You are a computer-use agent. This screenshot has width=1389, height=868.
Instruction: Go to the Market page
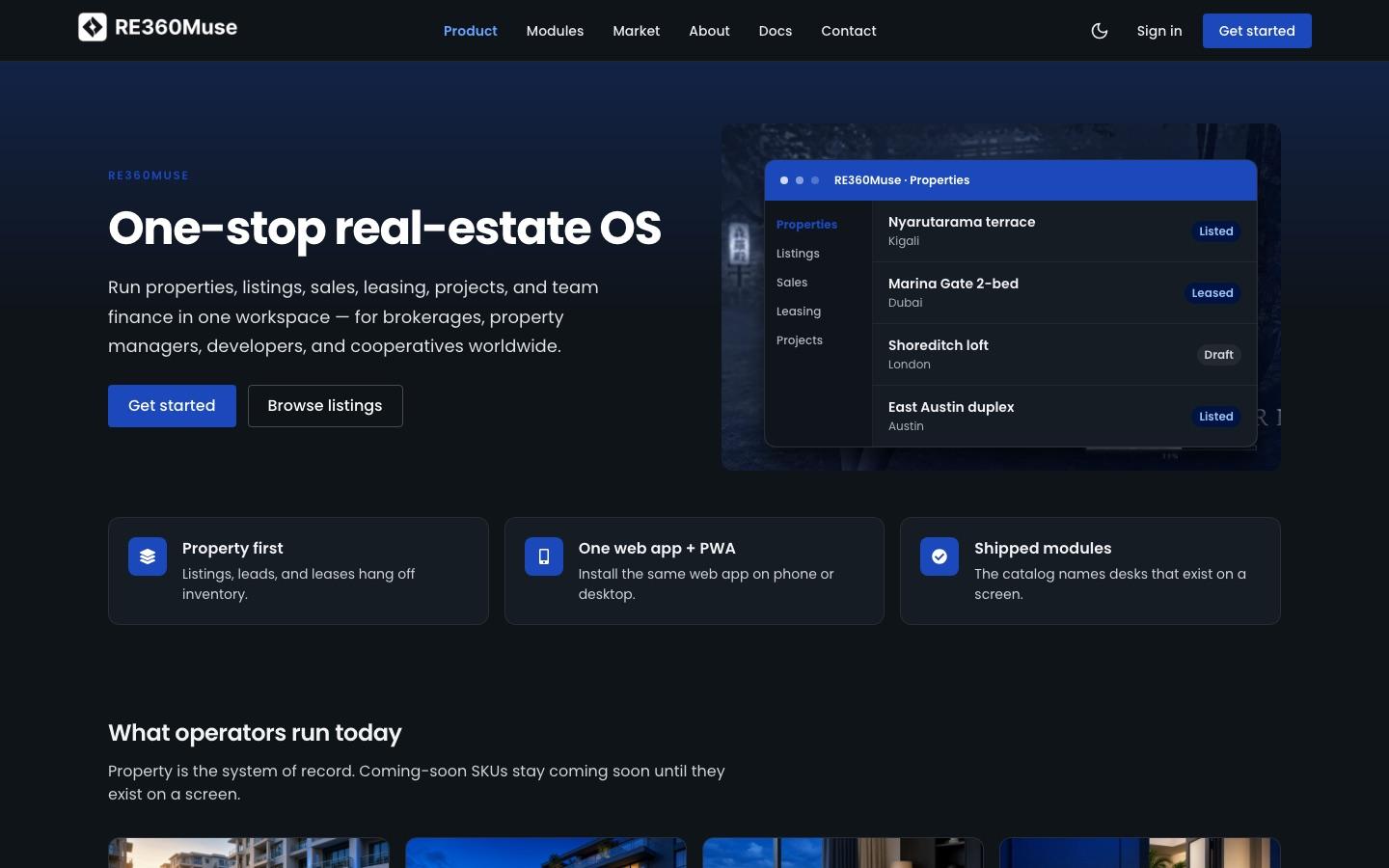pyautogui.click(x=637, y=31)
